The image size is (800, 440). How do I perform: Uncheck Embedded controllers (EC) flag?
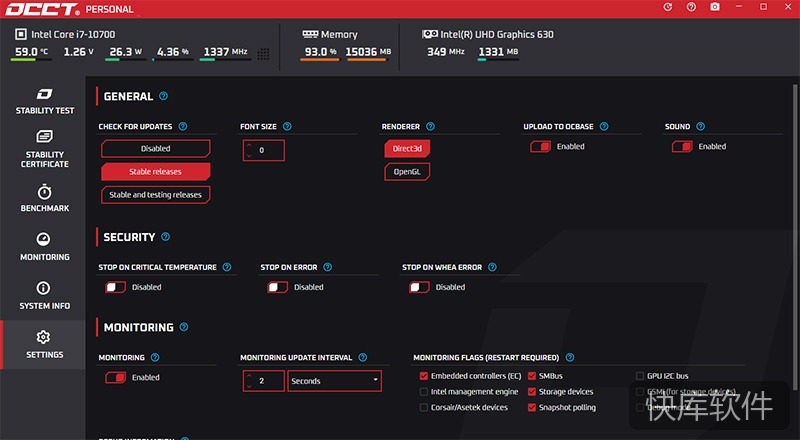423,376
